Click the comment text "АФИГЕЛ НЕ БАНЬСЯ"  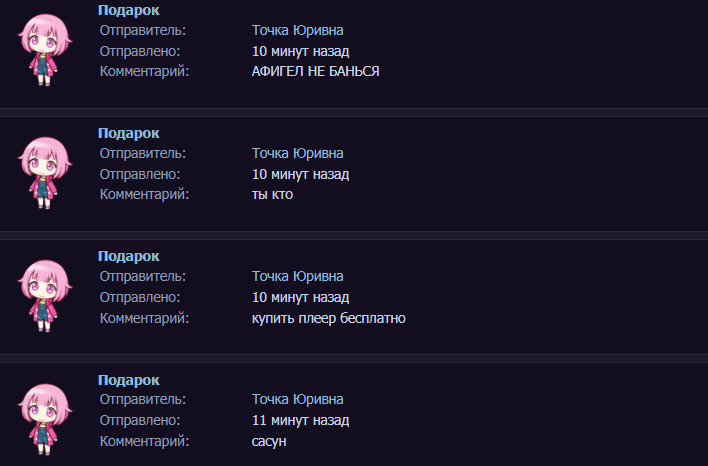click(316, 71)
